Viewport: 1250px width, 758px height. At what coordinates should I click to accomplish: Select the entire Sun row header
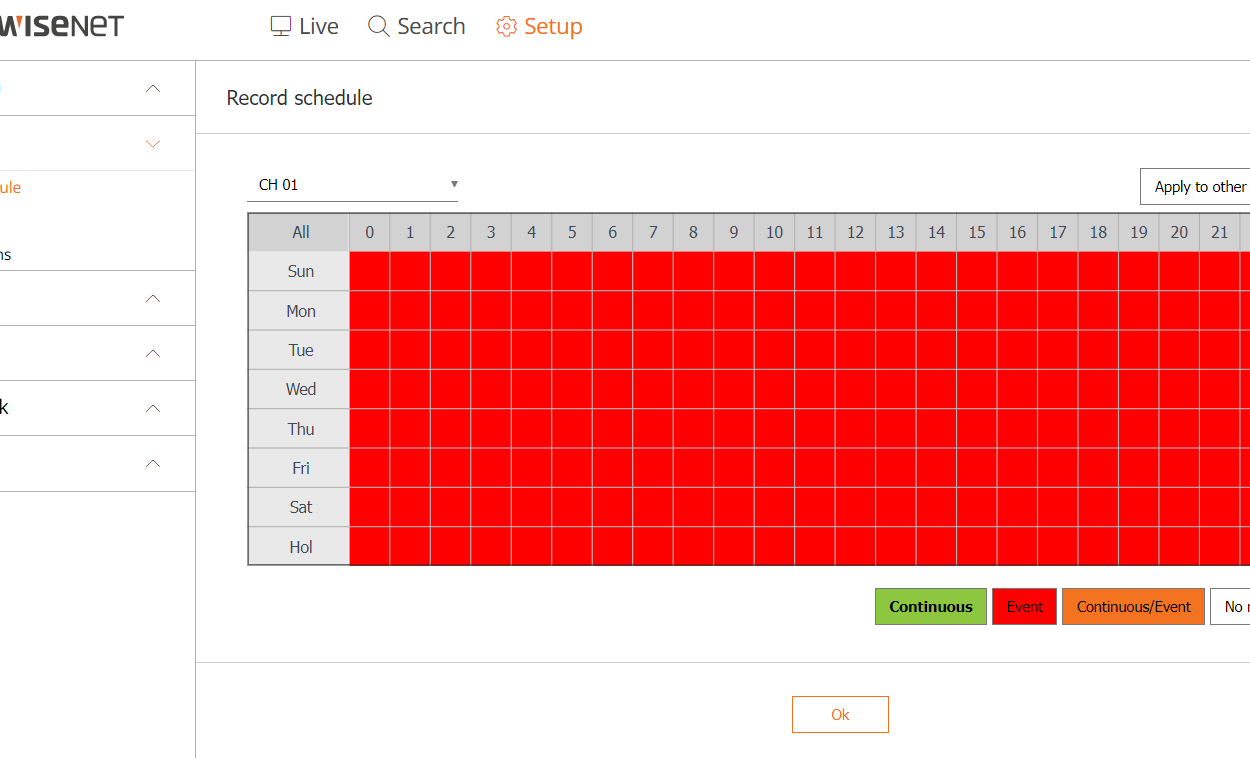(x=300, y=272)
